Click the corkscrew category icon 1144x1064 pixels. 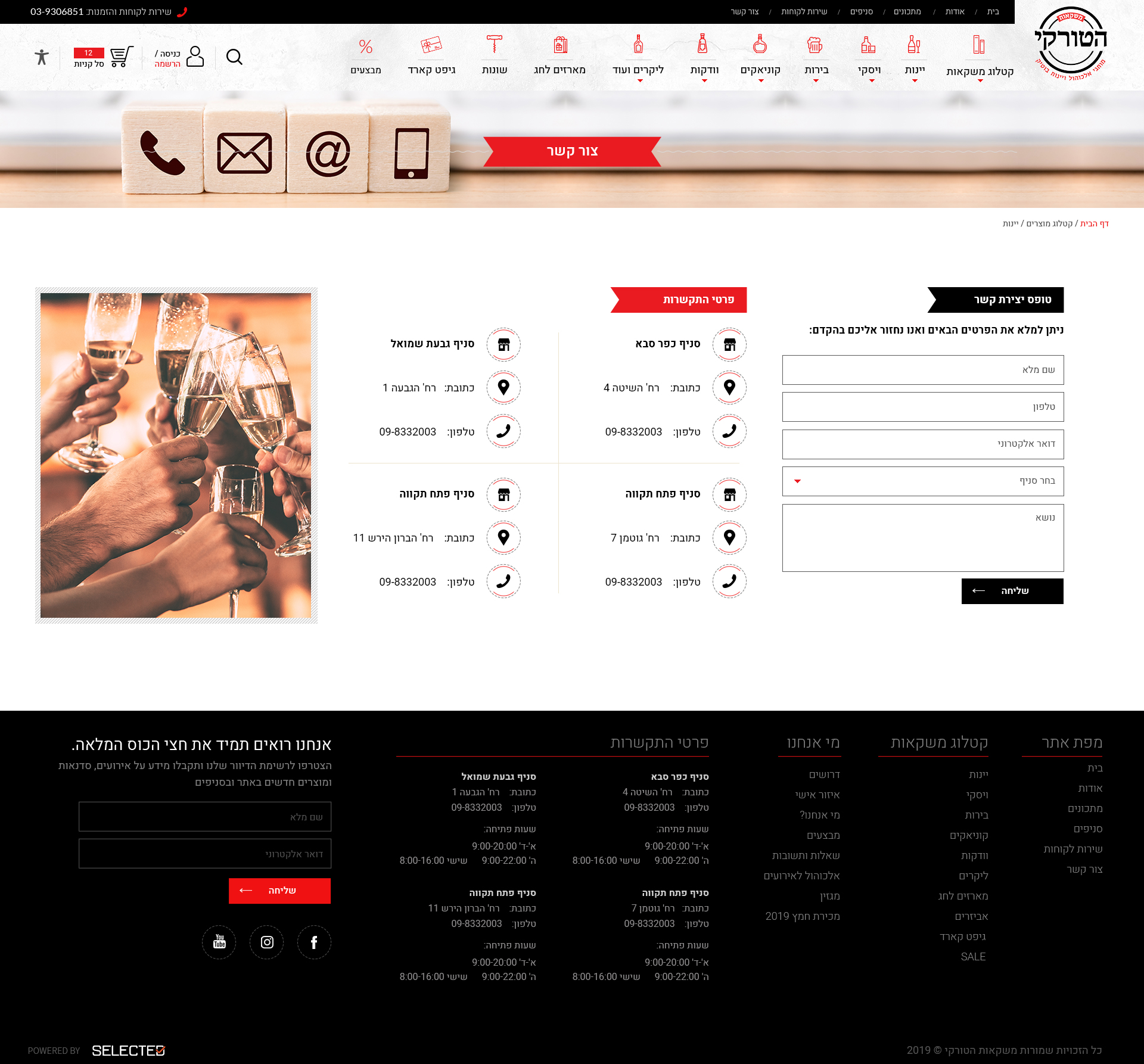pyautogui.click(x=494, y=44)
